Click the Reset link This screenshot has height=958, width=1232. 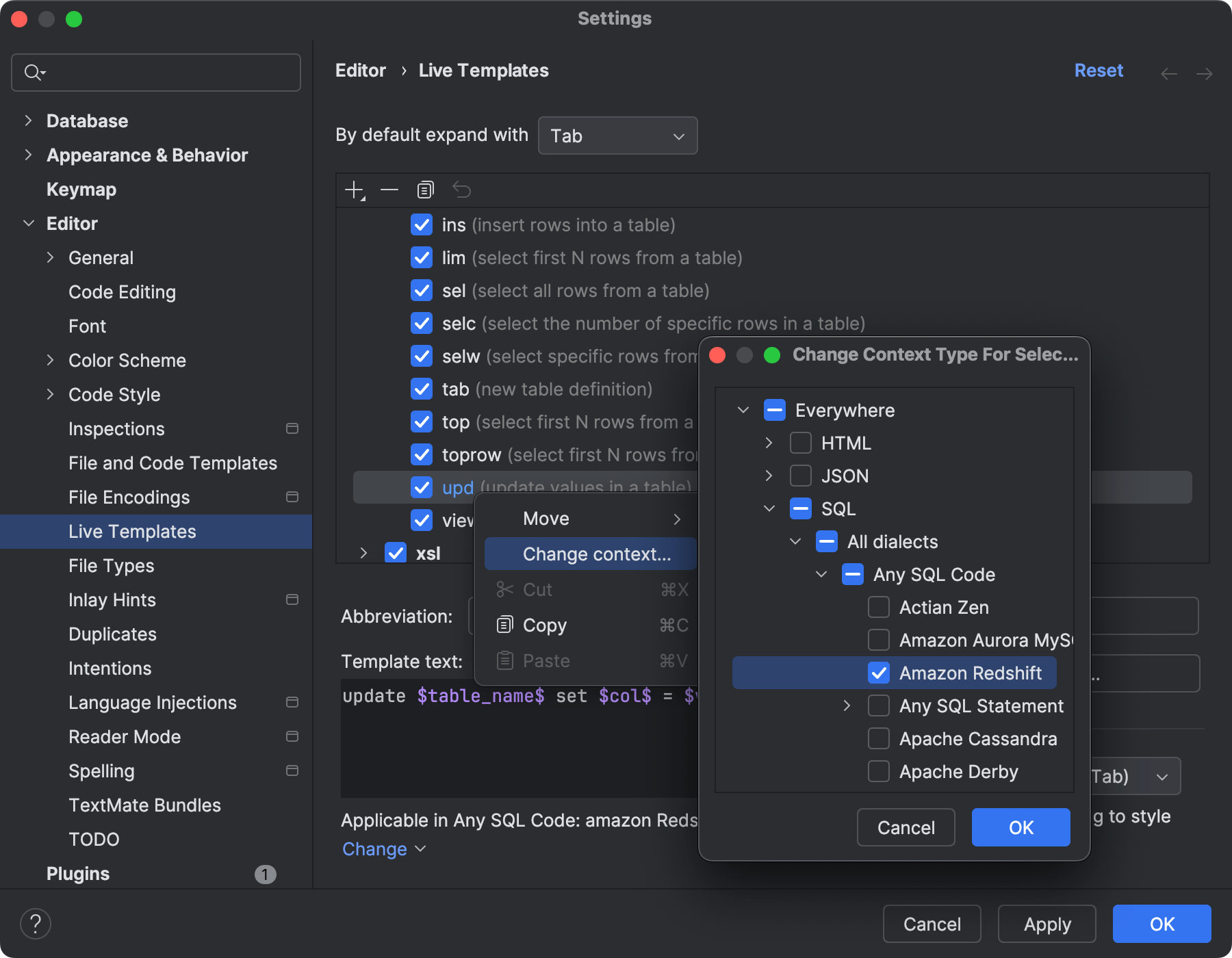click(1098, 70)
